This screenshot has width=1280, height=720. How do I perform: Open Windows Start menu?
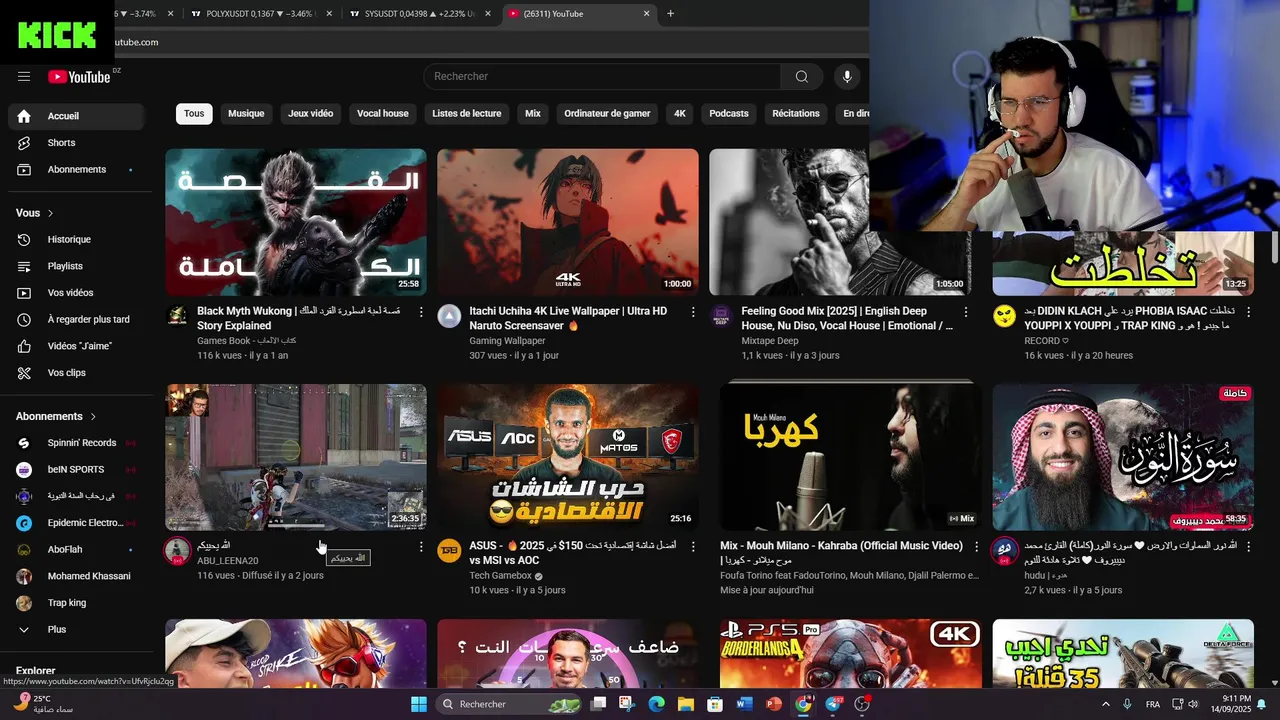coord(419,704)
